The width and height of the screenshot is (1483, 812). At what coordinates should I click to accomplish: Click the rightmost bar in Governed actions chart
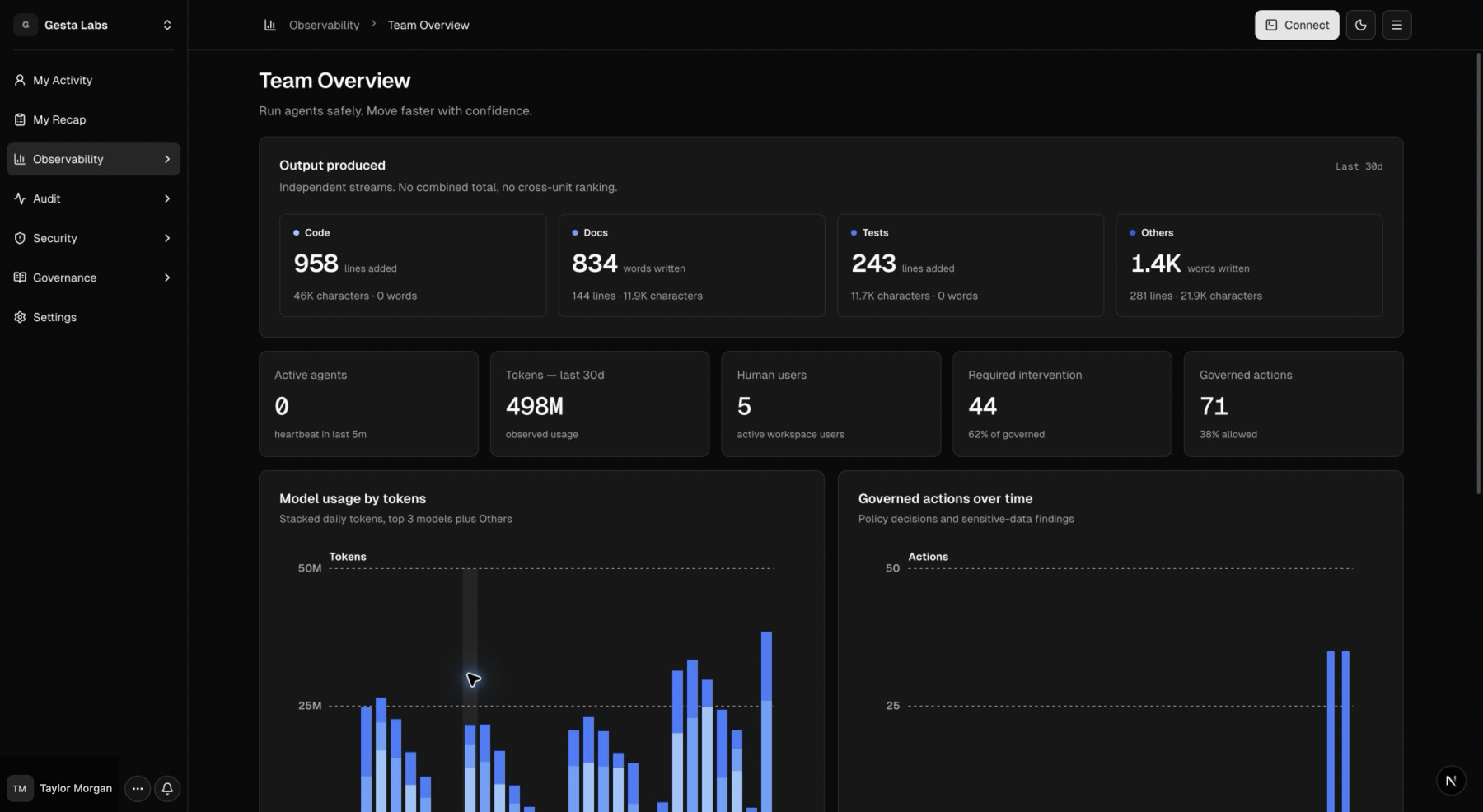coord(1345,731)
